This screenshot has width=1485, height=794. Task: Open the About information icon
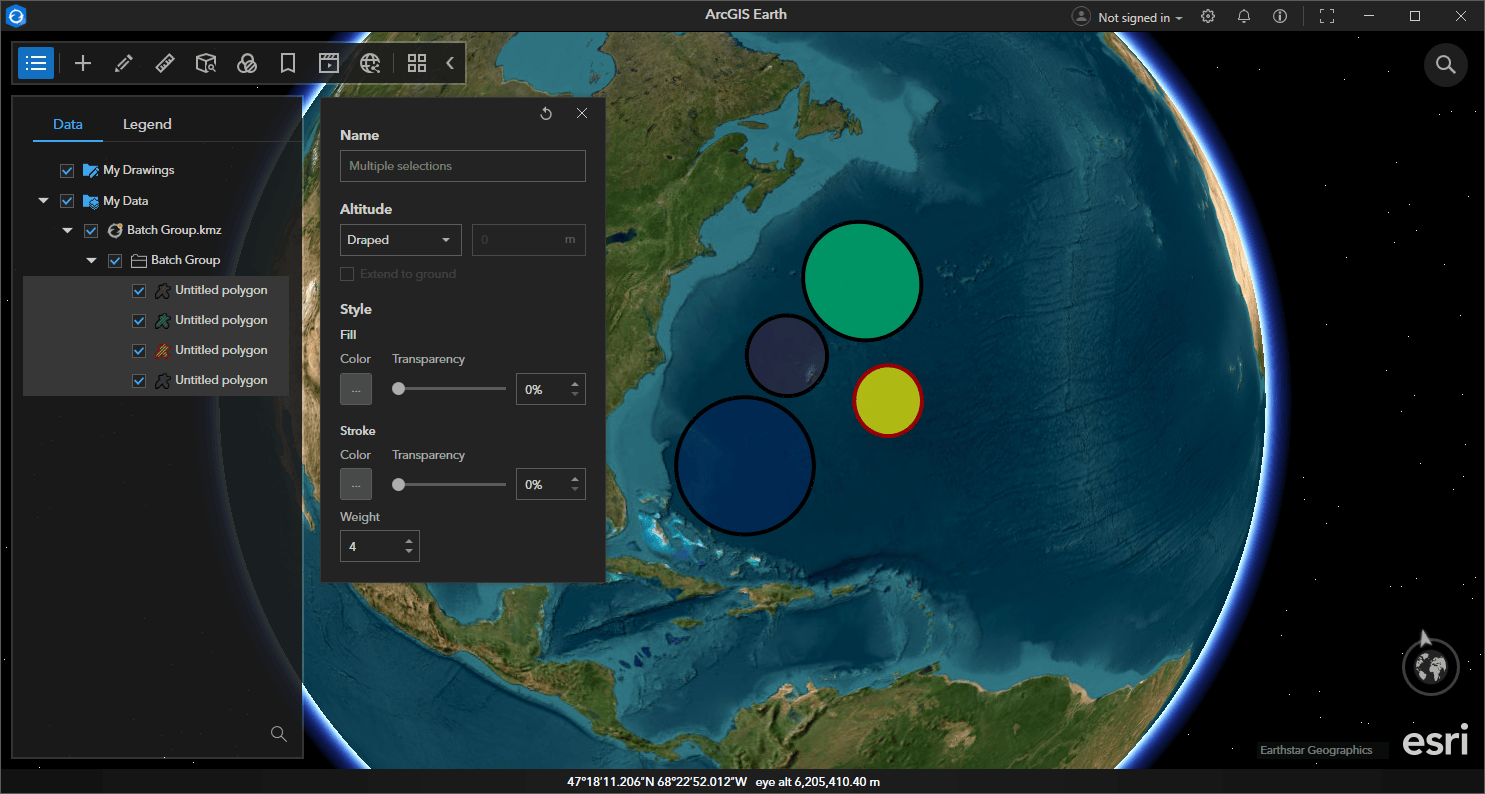coord(1280,16)
